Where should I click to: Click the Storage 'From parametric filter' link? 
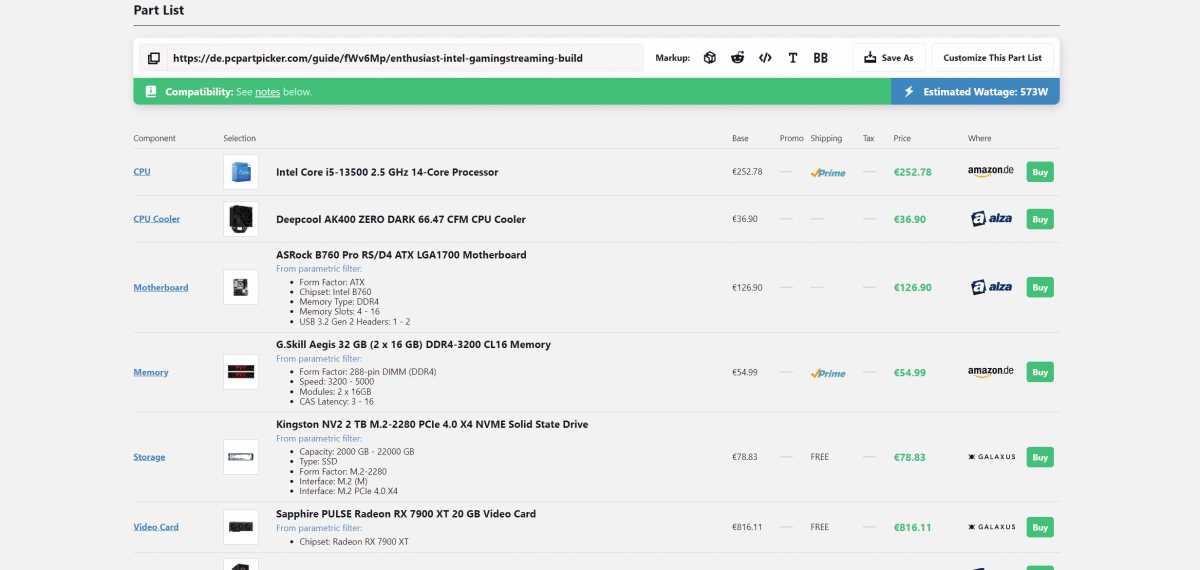tap(319, 439)
